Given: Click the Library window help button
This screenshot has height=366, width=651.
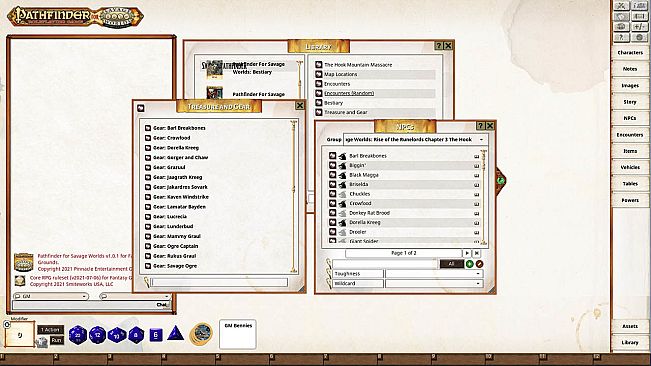Looking at the screenshot, I should 438,46.
